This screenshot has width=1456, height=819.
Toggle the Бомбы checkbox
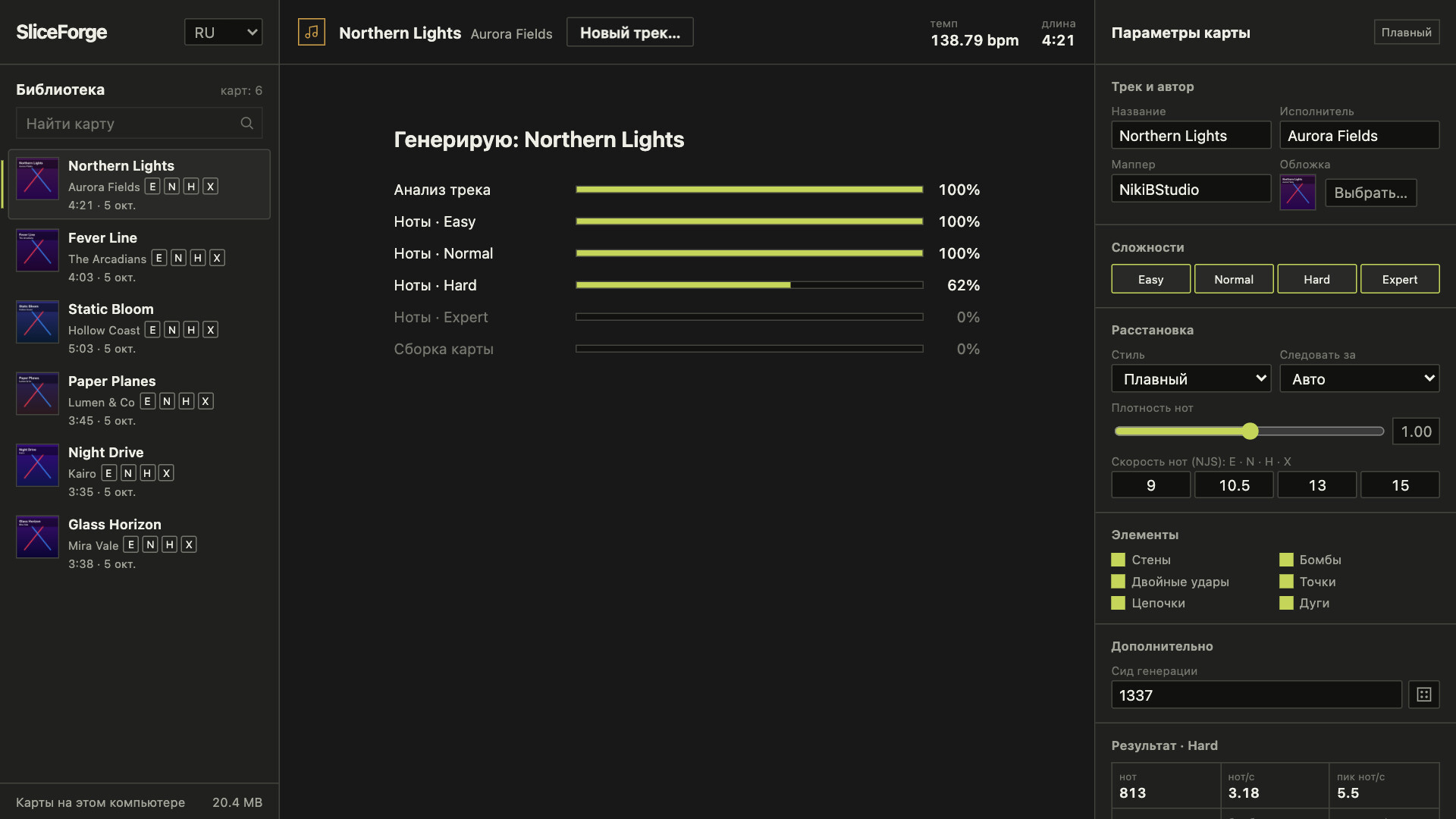[1286, 560]
